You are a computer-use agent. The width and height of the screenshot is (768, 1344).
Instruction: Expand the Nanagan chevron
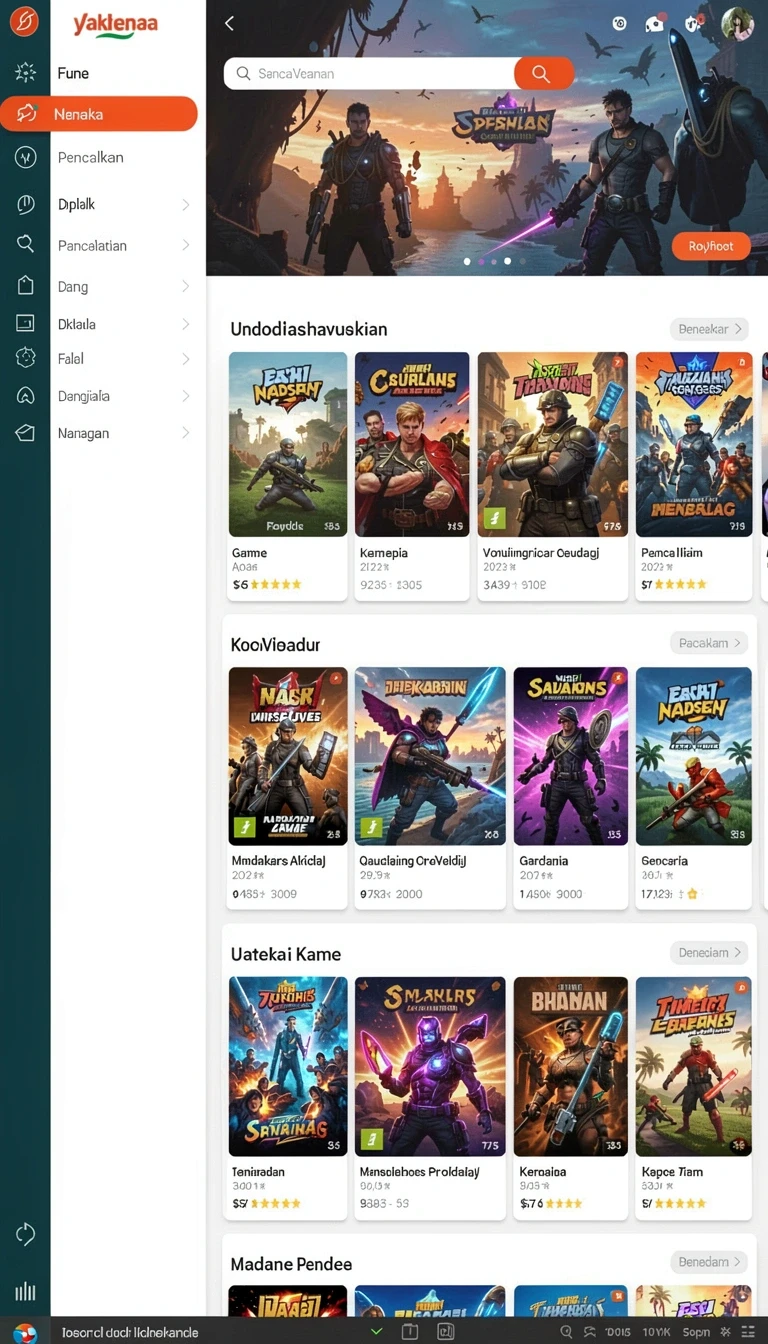click(186, 433)
